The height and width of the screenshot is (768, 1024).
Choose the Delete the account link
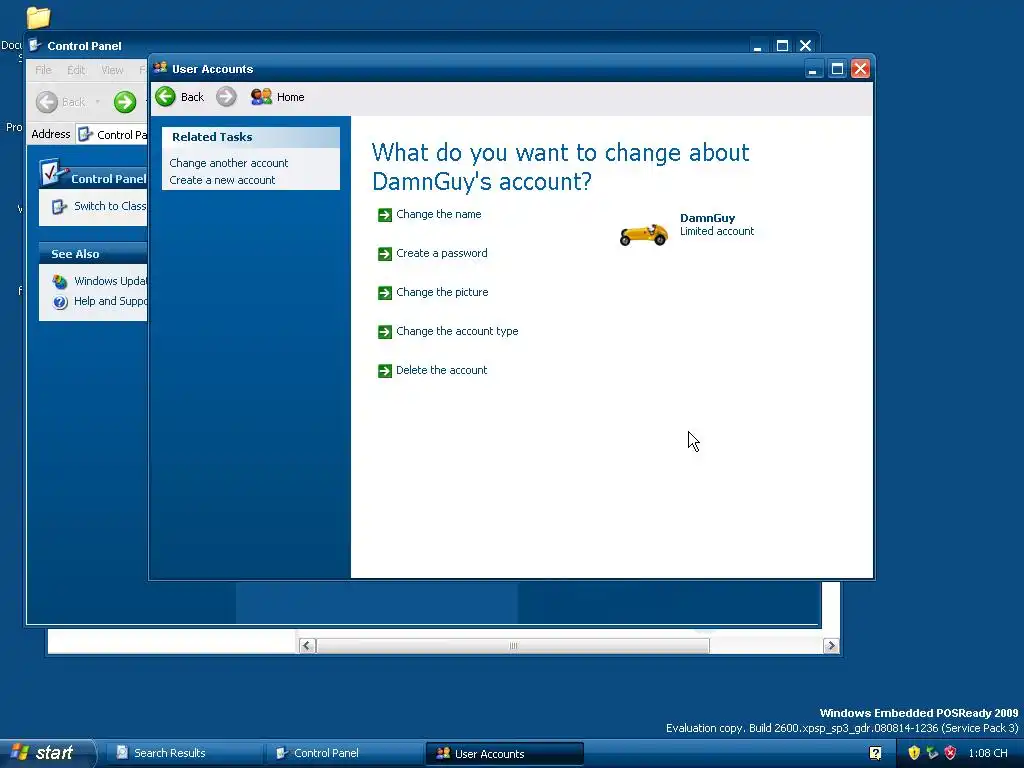tap(441, 370)
